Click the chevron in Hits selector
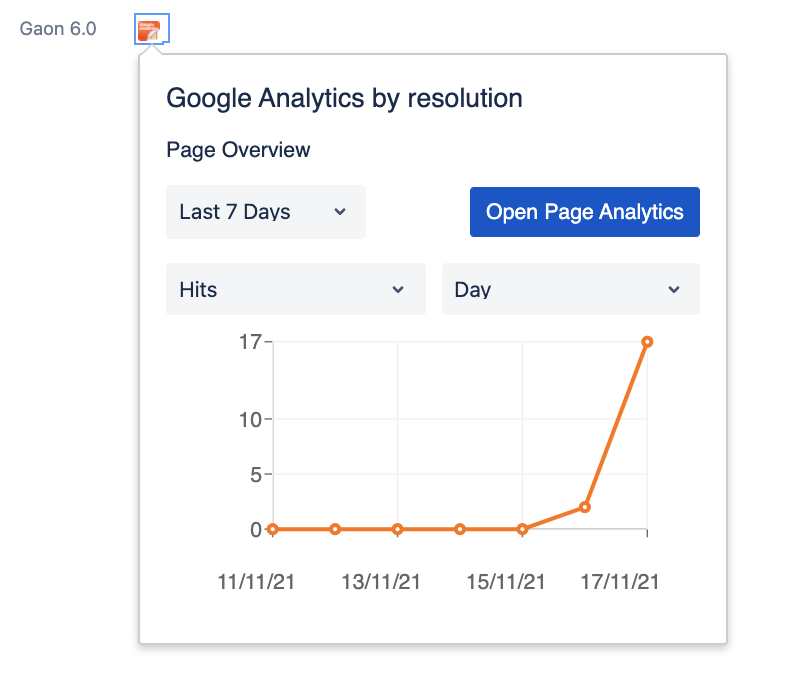Viewport: 806px width, 680px height. (398, 289)
